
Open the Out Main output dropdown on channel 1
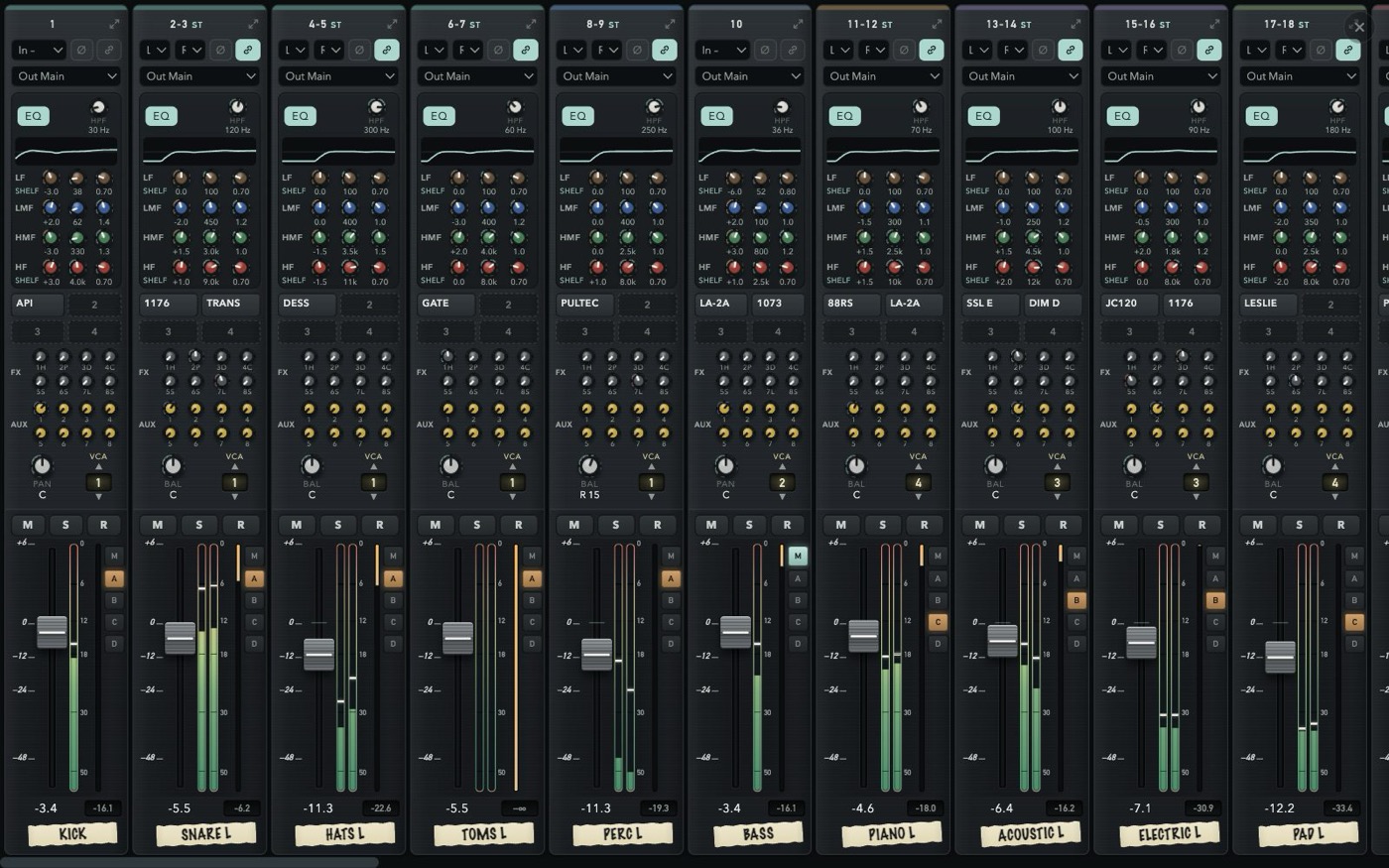pos(66,76)
